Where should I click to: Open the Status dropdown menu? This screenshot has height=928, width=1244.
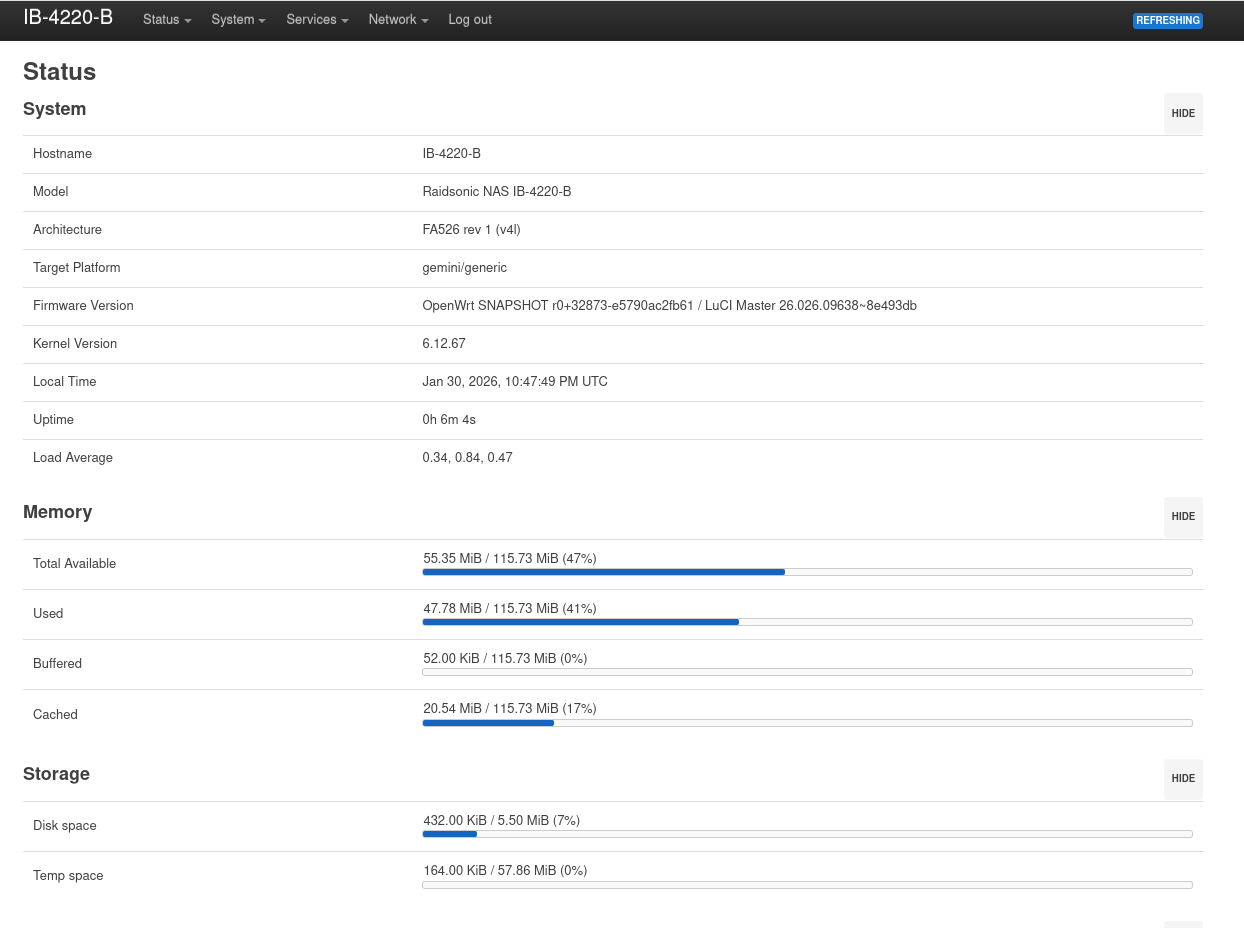(x=166, y=20)
